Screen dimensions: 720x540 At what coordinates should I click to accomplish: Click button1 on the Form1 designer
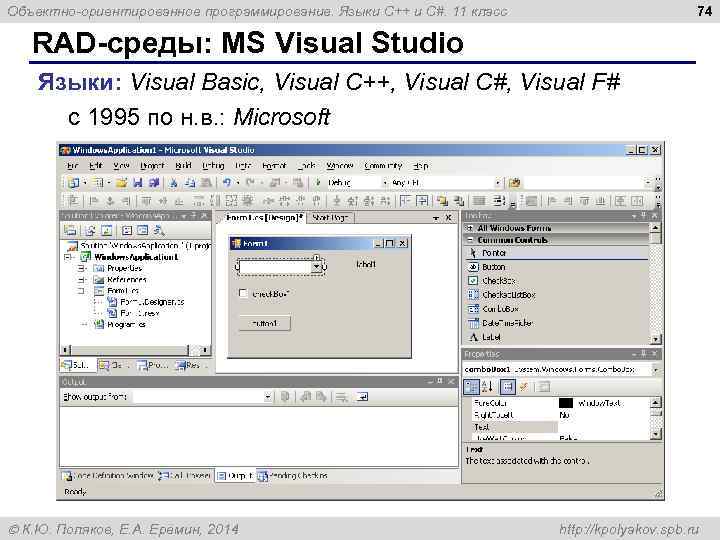[x=265, y=323]
